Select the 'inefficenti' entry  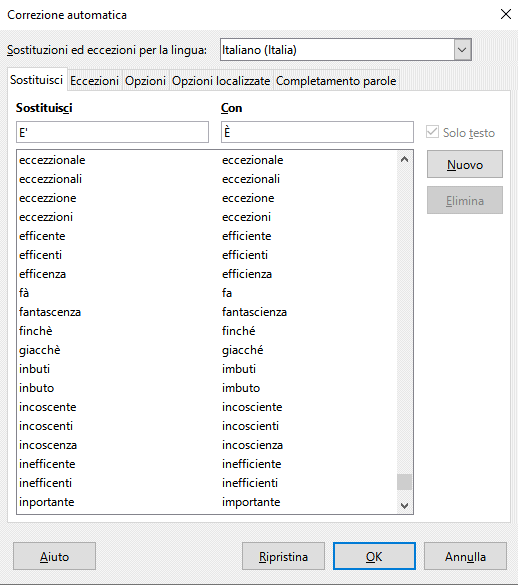[207, 484]
